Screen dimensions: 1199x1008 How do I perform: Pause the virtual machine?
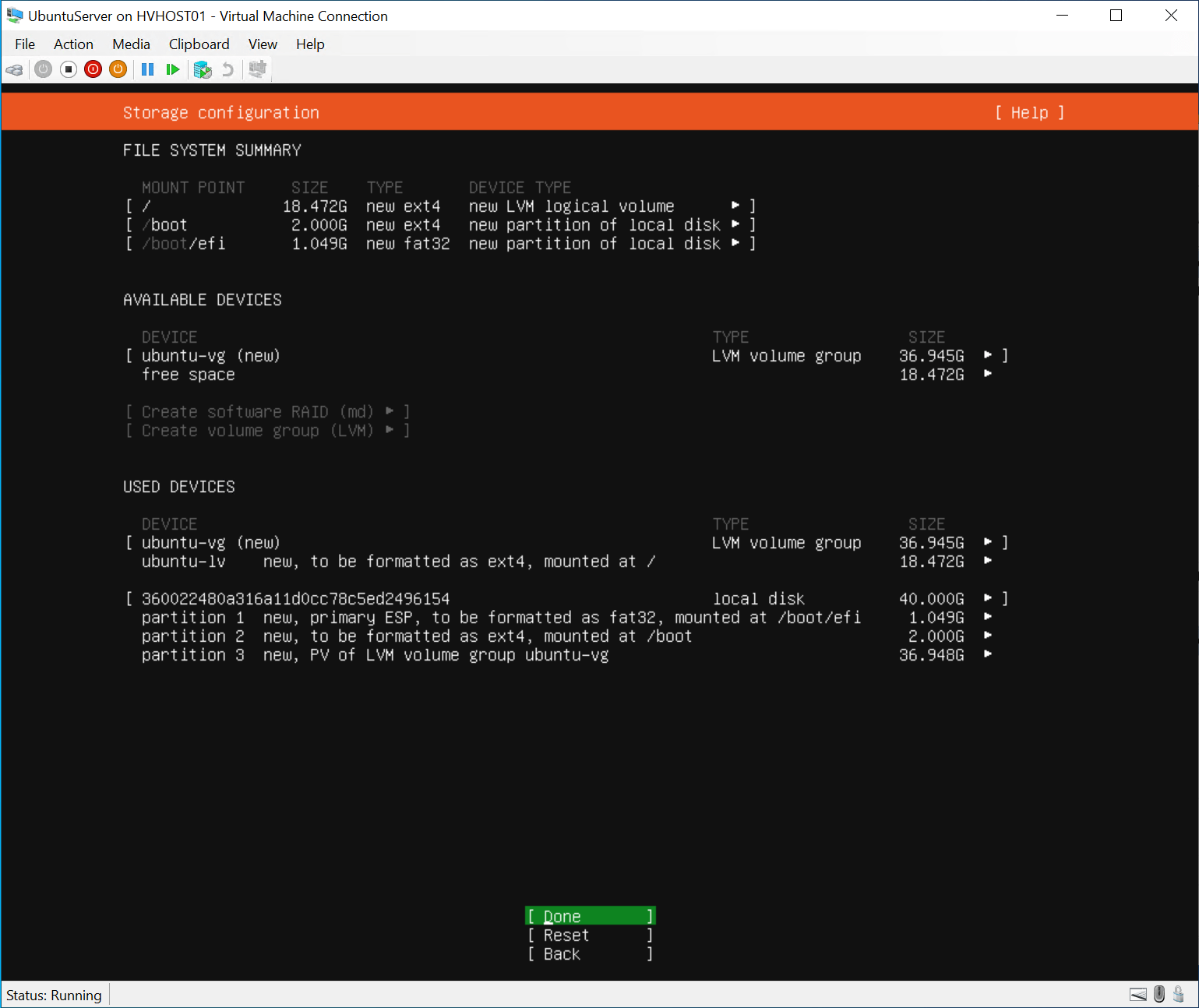click(x=147, y=69)
